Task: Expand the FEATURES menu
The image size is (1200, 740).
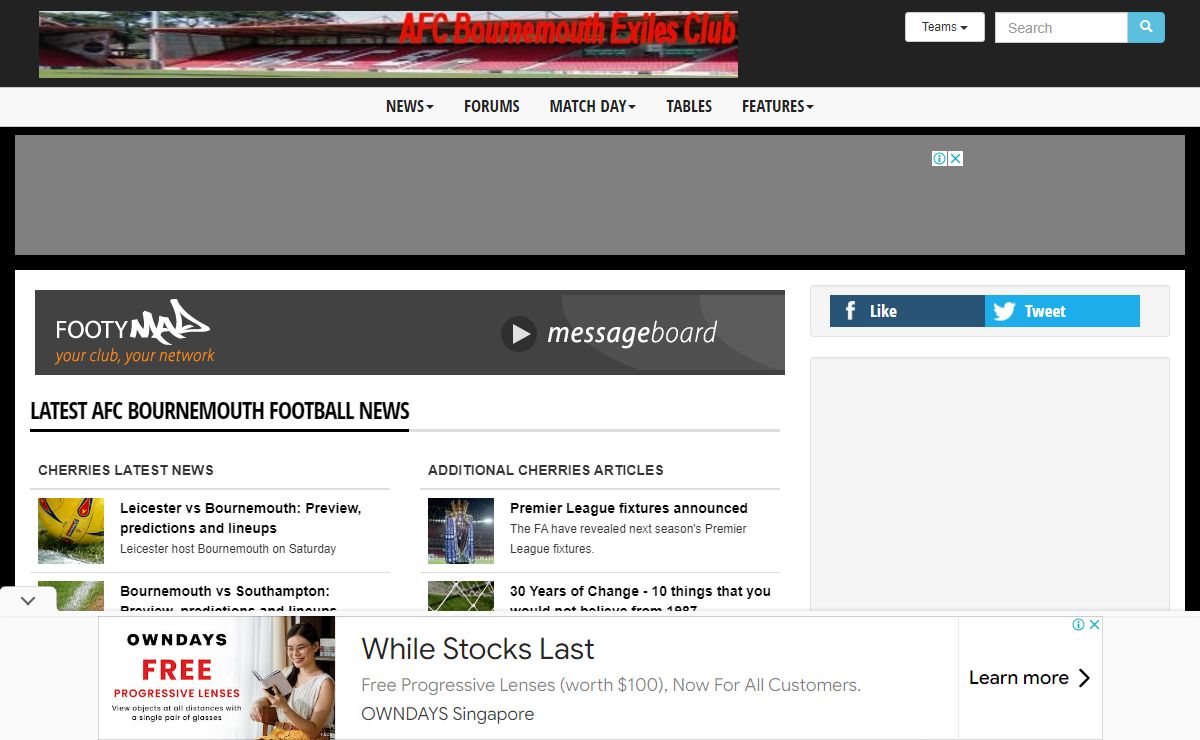Action: coord(778,106)
